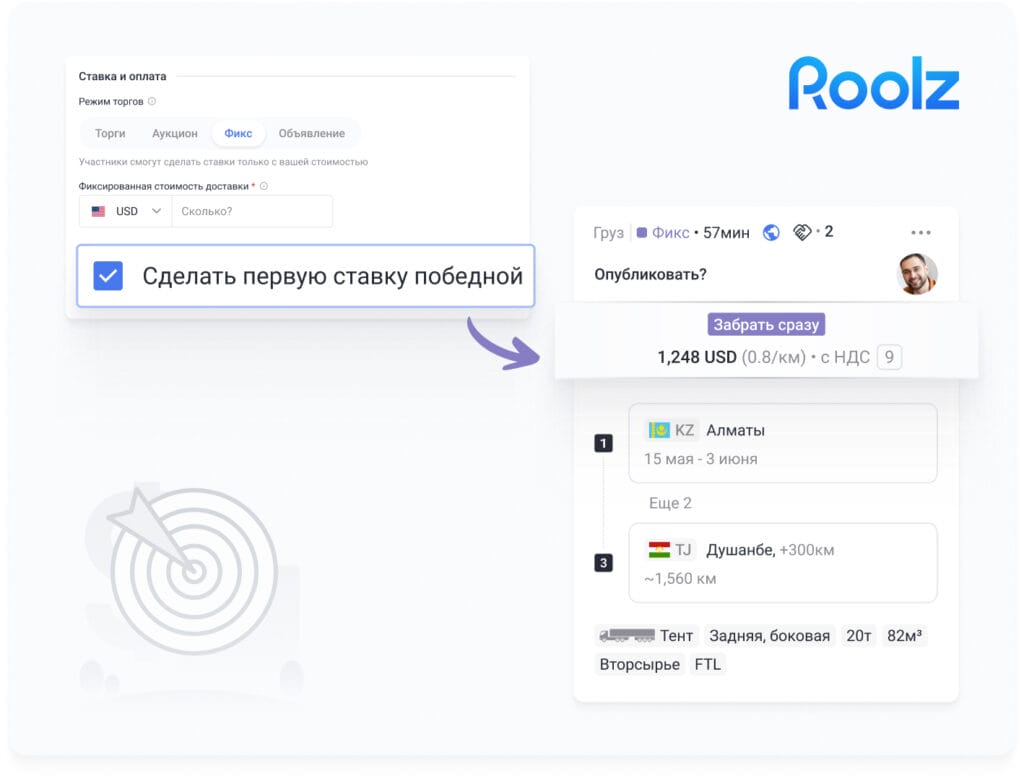Select the Объявление bidding mode
1024x781 pixels.
(310, 133)
